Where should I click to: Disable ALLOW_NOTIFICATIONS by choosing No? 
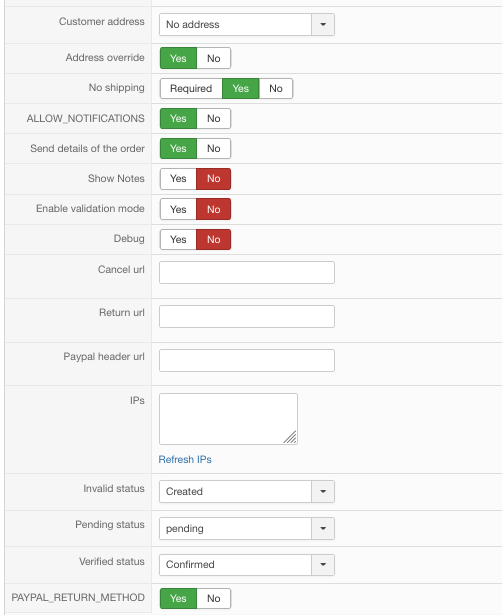pyautogui.click(x=213, y=118)
